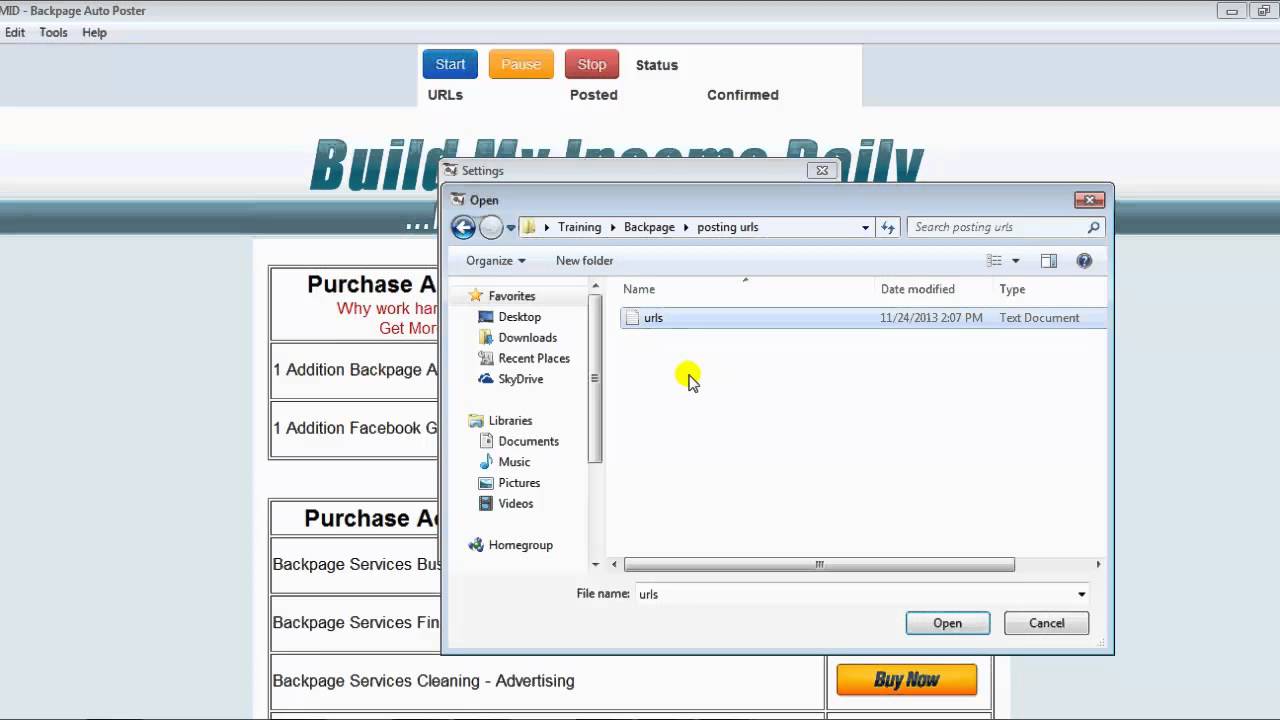Expand the File name dropdown arrow
The image size is (1280, 720).
coord(1081,594)
